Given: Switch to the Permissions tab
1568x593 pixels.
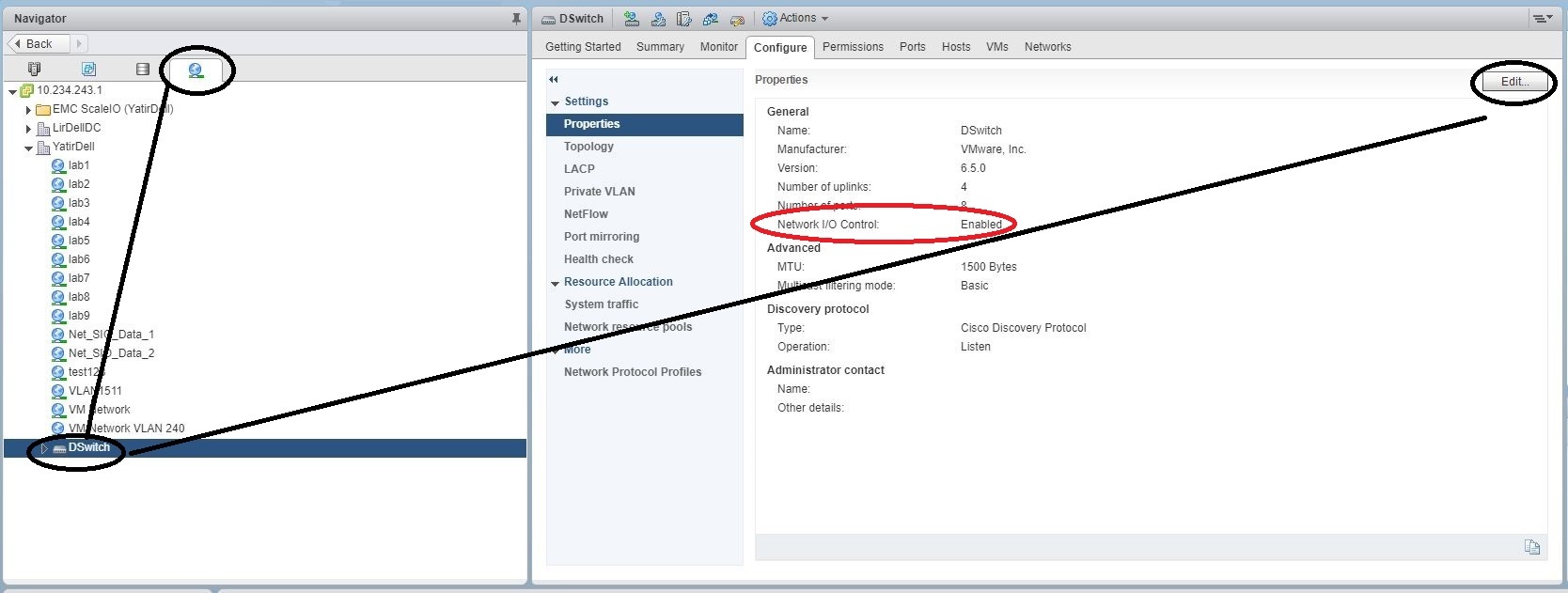Looking at the screenshot, I should click(853, 47).
